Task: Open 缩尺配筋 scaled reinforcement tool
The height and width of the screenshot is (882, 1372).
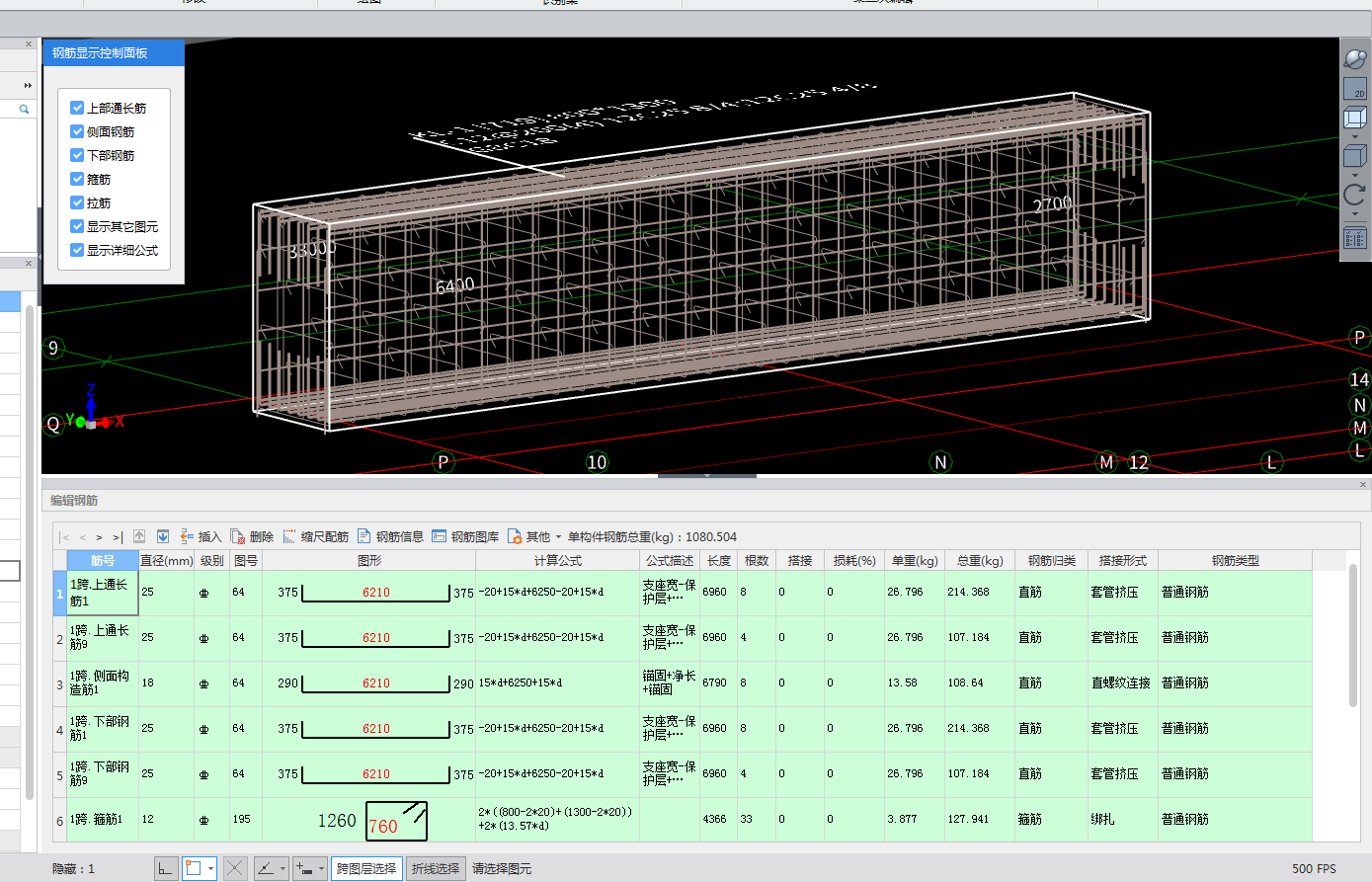Action: (x=316, y=536)
